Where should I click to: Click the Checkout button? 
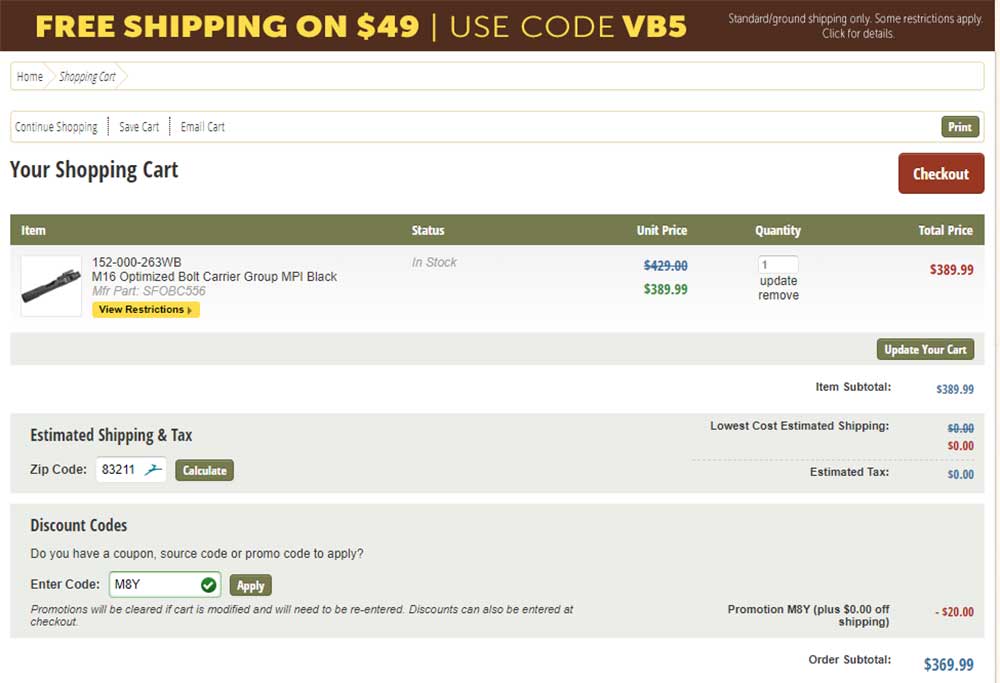941,173
